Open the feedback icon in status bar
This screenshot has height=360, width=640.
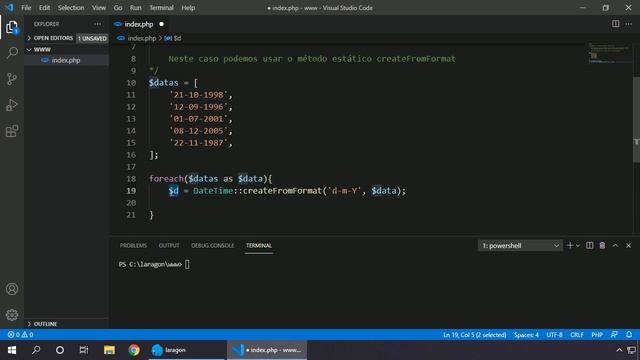coord(614,335)
